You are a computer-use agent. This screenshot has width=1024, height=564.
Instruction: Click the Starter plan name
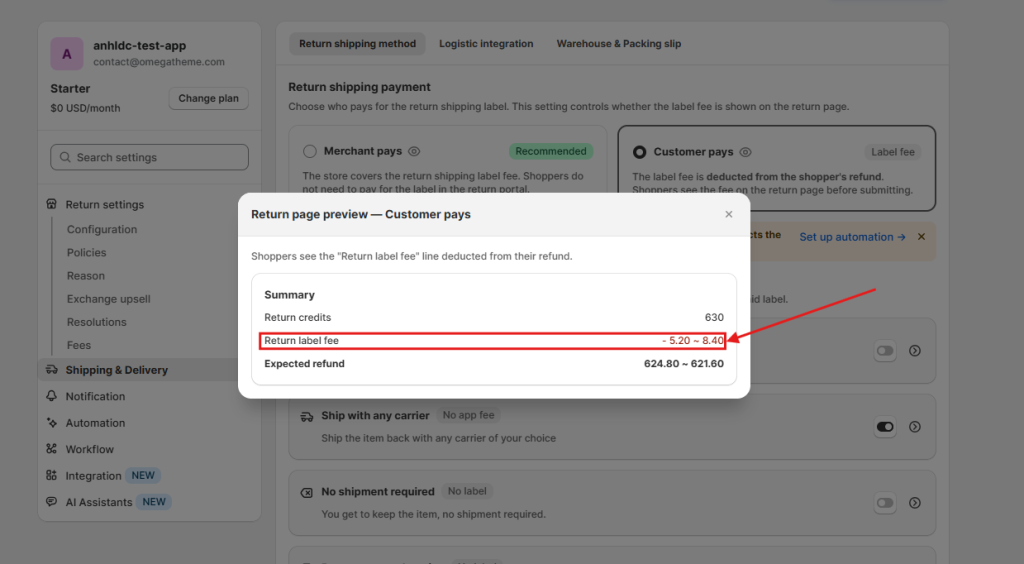pyautogui.click(x=70, y=89)
